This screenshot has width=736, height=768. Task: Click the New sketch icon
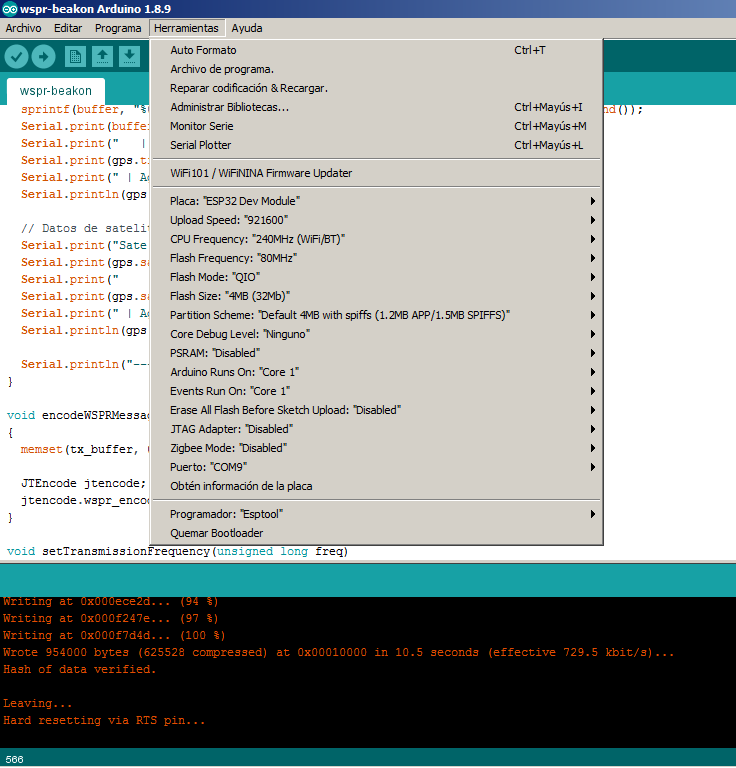[x=75, y=56]
